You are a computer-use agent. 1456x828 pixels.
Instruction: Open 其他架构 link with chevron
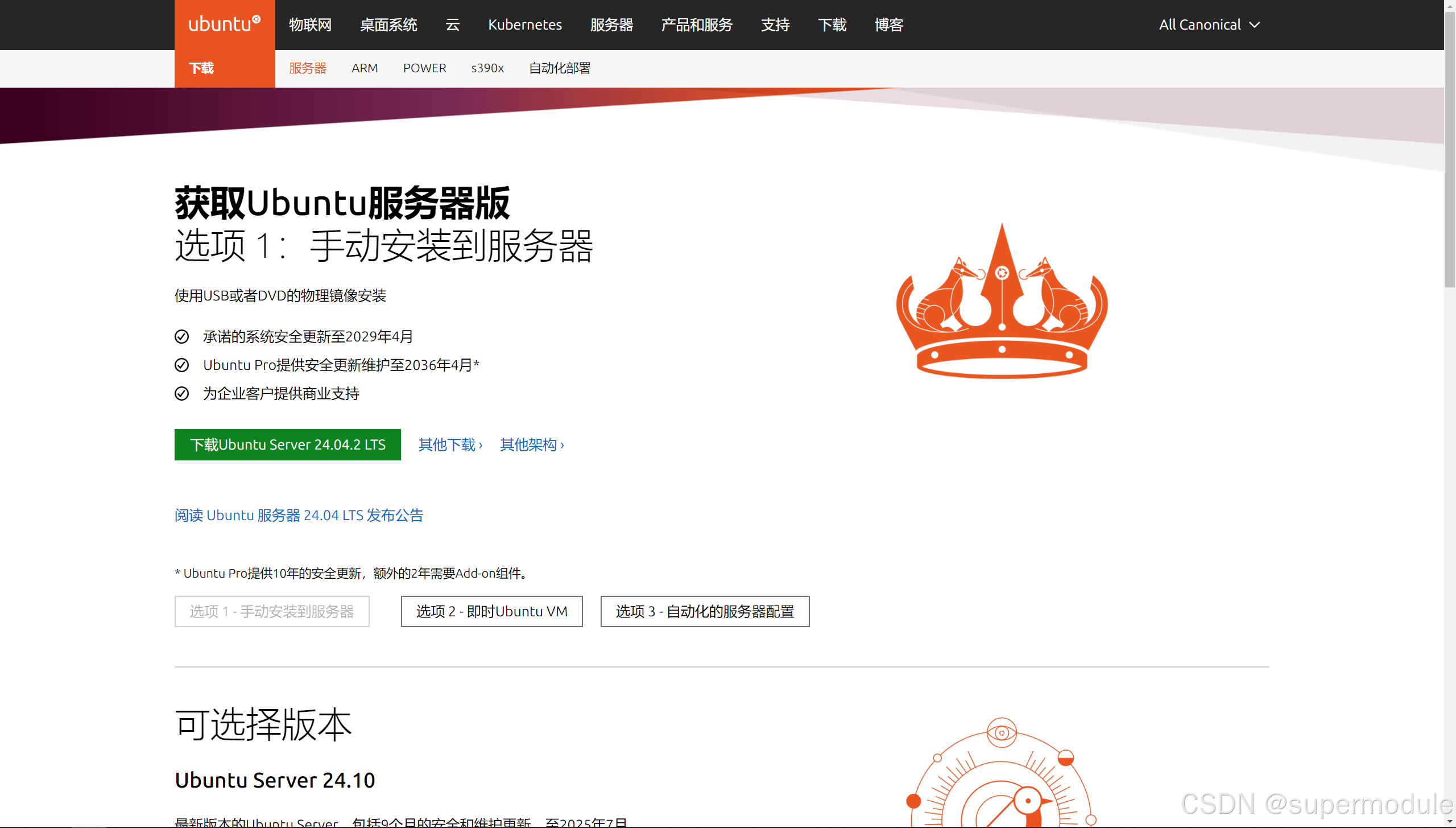(532, 445)
